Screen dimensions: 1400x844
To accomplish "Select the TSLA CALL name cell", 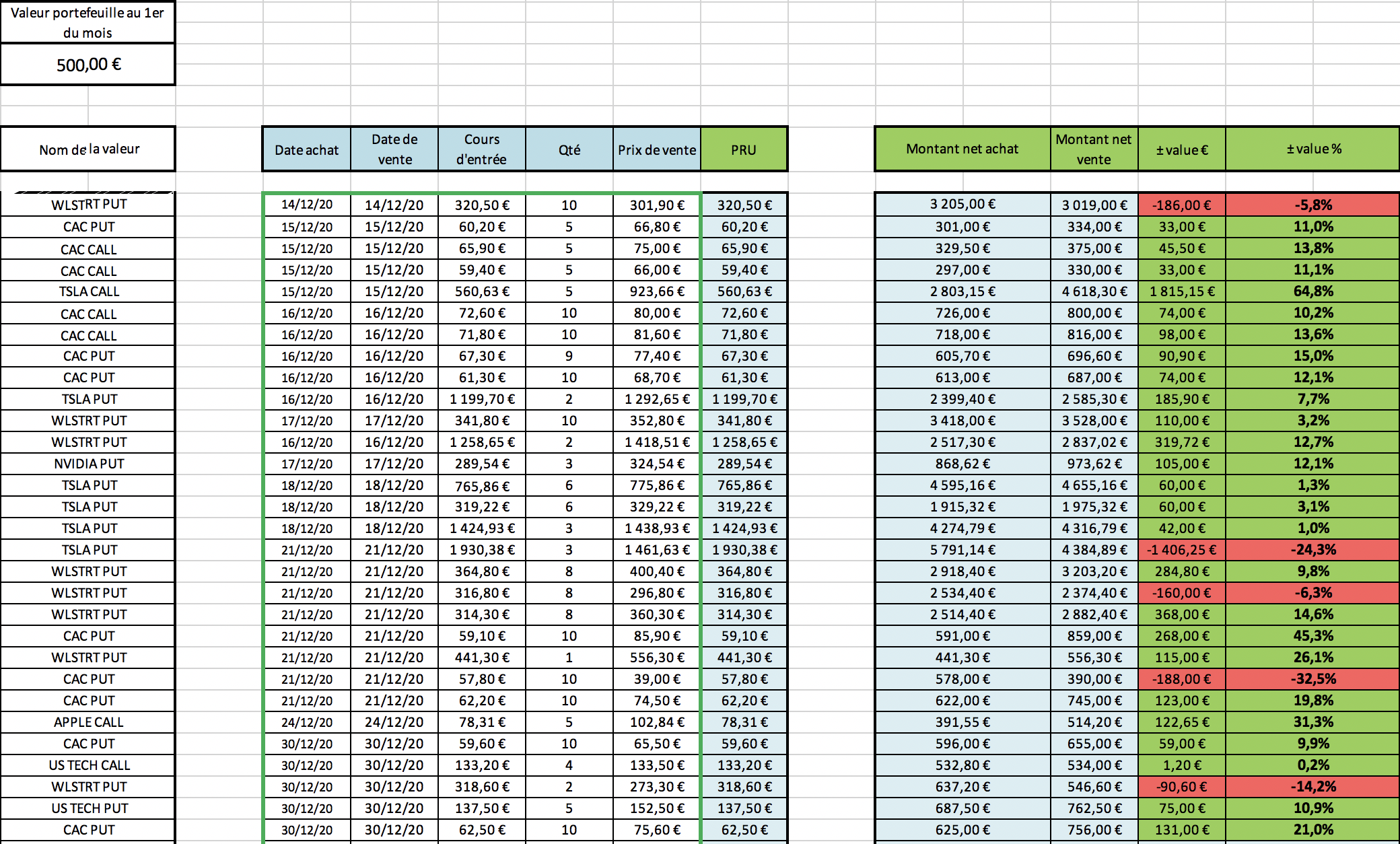I will [x=88, y=291].
